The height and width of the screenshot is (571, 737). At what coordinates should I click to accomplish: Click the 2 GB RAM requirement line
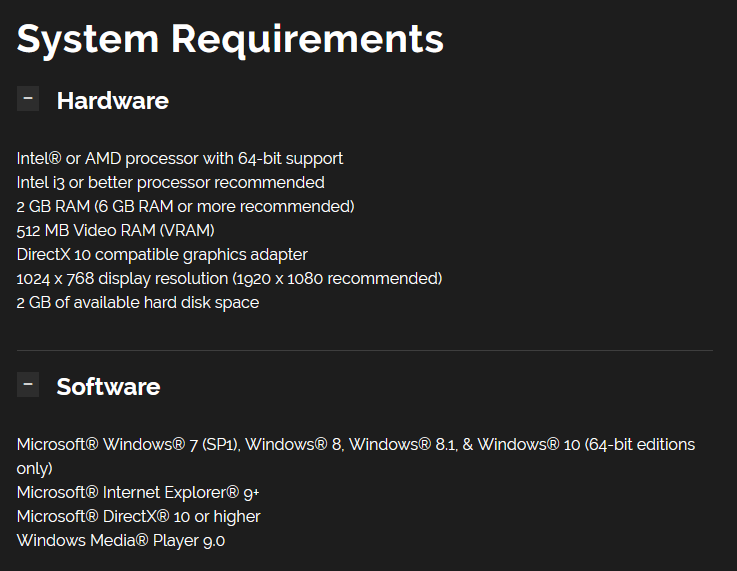(185, 206)
